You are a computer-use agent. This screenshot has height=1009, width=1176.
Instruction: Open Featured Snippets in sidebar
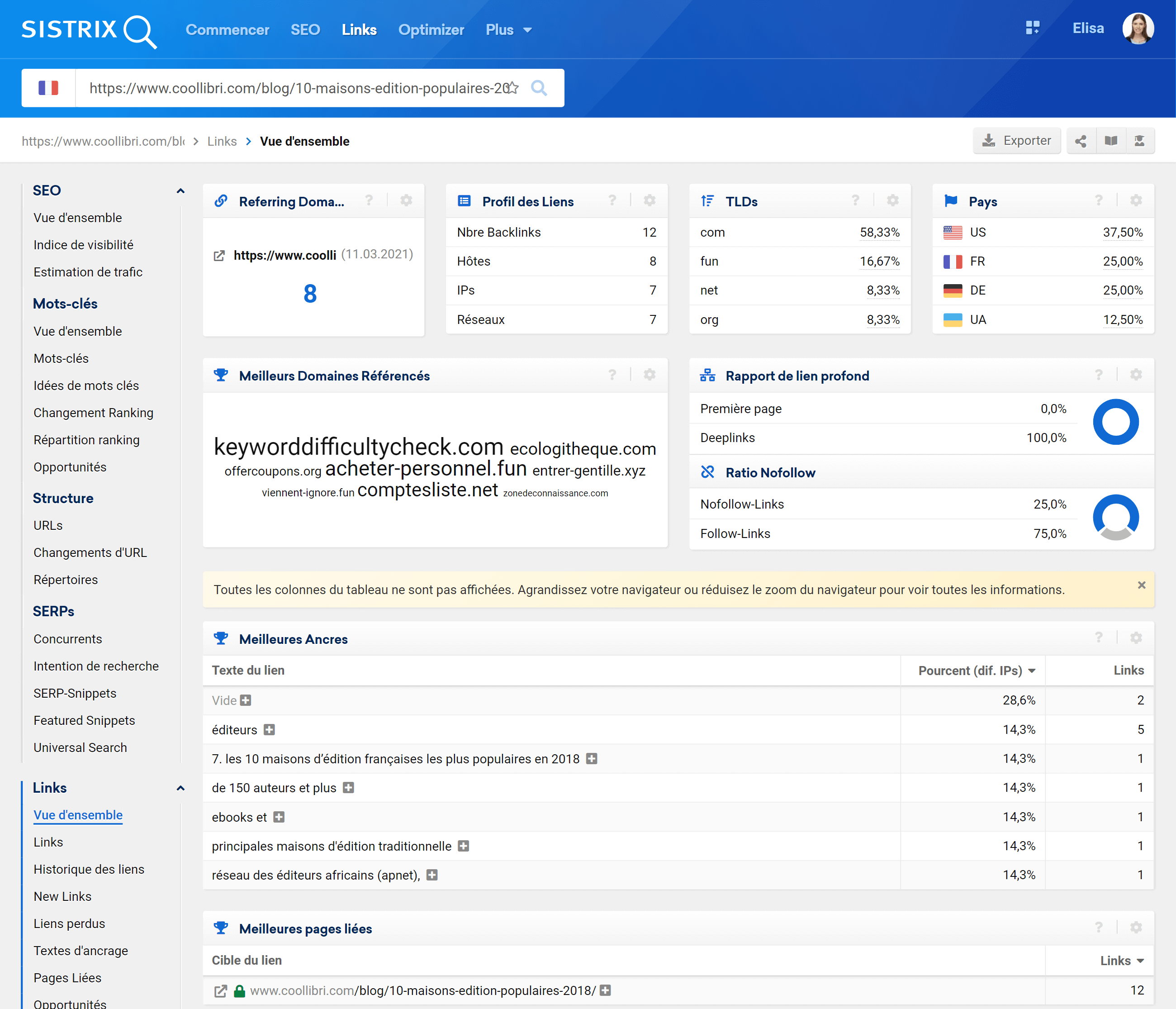click(85, 720)
